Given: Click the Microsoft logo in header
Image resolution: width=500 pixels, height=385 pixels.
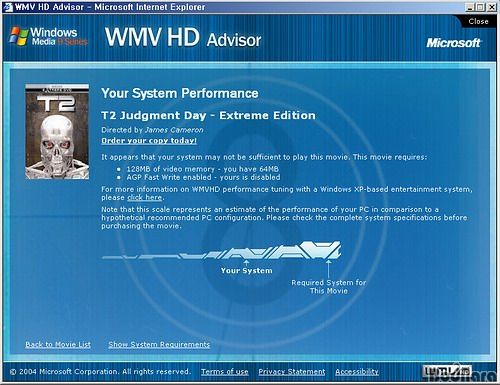Looking at the screenshot, I should tap(453, 43).
